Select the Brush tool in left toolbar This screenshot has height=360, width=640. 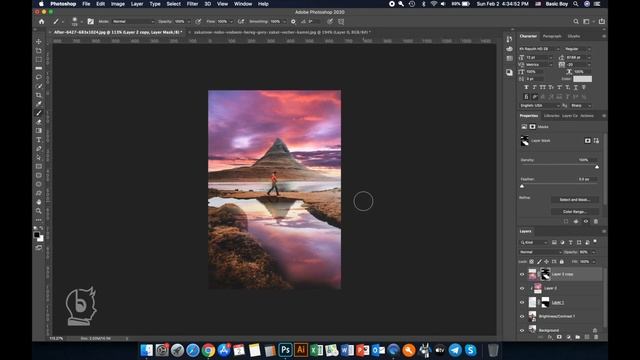[x=39, y=113]
